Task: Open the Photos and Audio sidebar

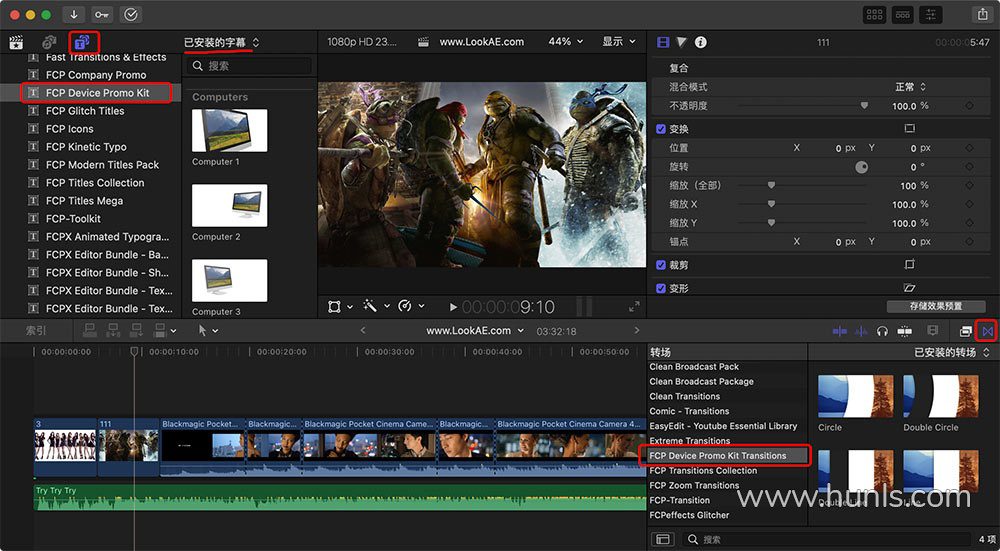Action: coord(49,43)
